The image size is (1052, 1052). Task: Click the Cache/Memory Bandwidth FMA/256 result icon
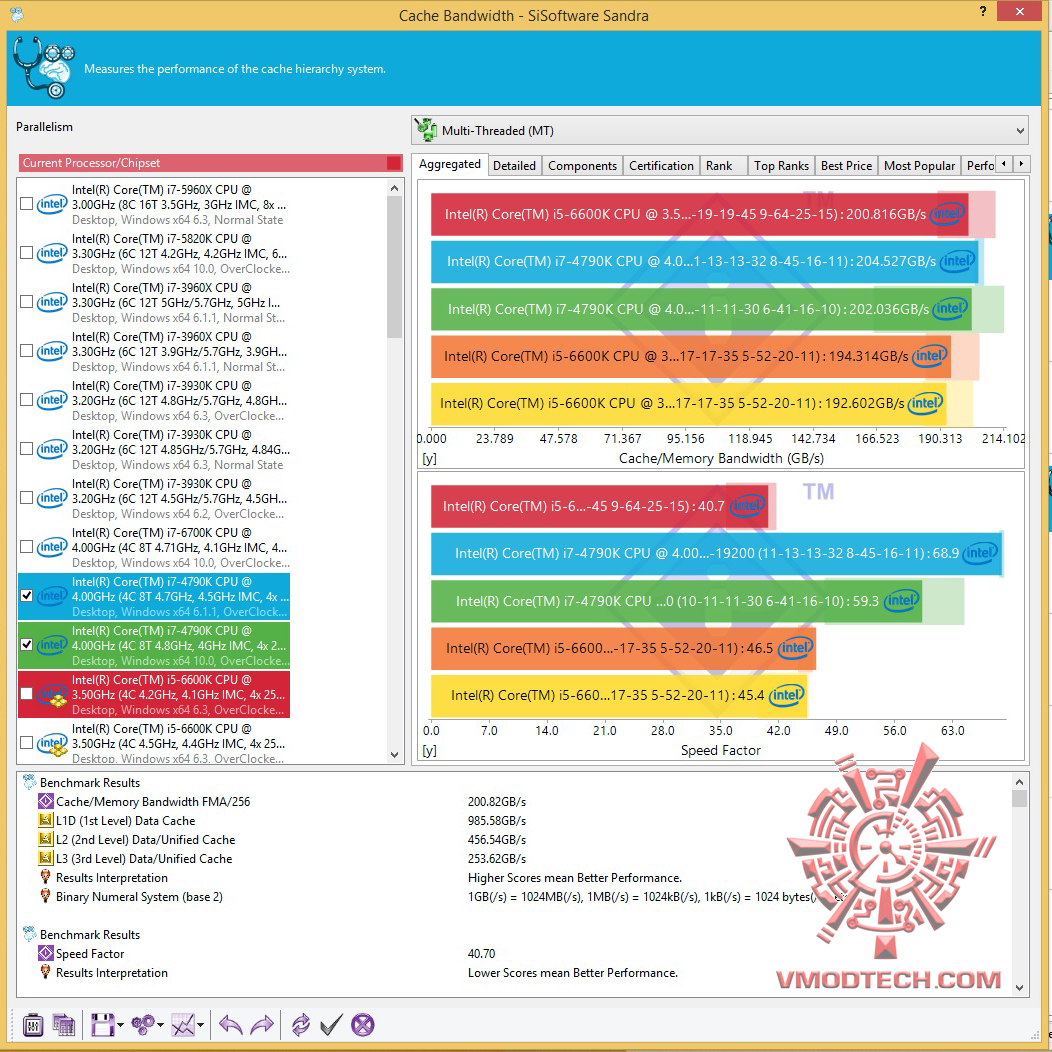46,801
